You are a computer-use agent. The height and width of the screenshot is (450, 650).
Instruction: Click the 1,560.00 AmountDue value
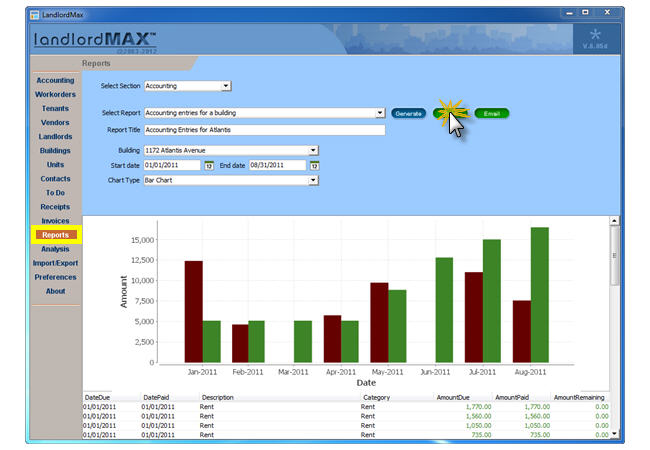478,416
